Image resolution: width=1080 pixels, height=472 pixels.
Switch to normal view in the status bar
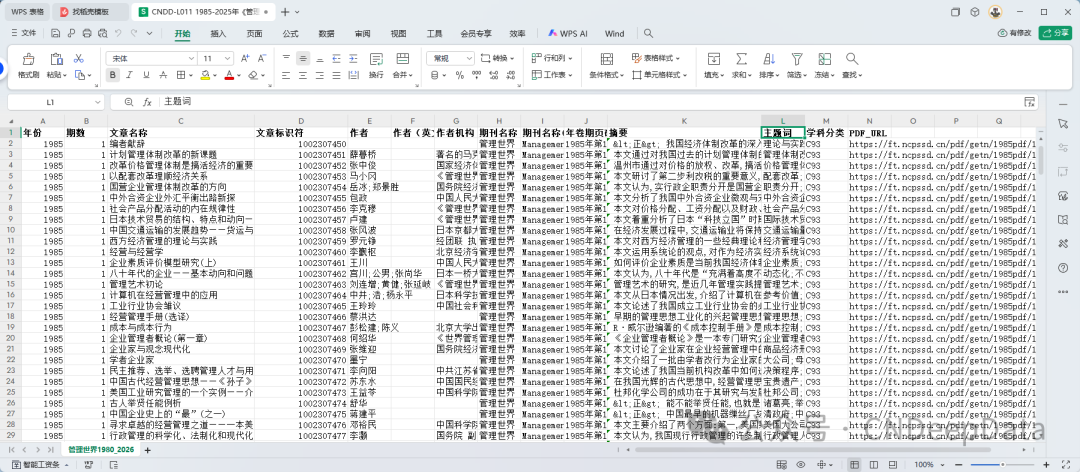coord(854,465)
